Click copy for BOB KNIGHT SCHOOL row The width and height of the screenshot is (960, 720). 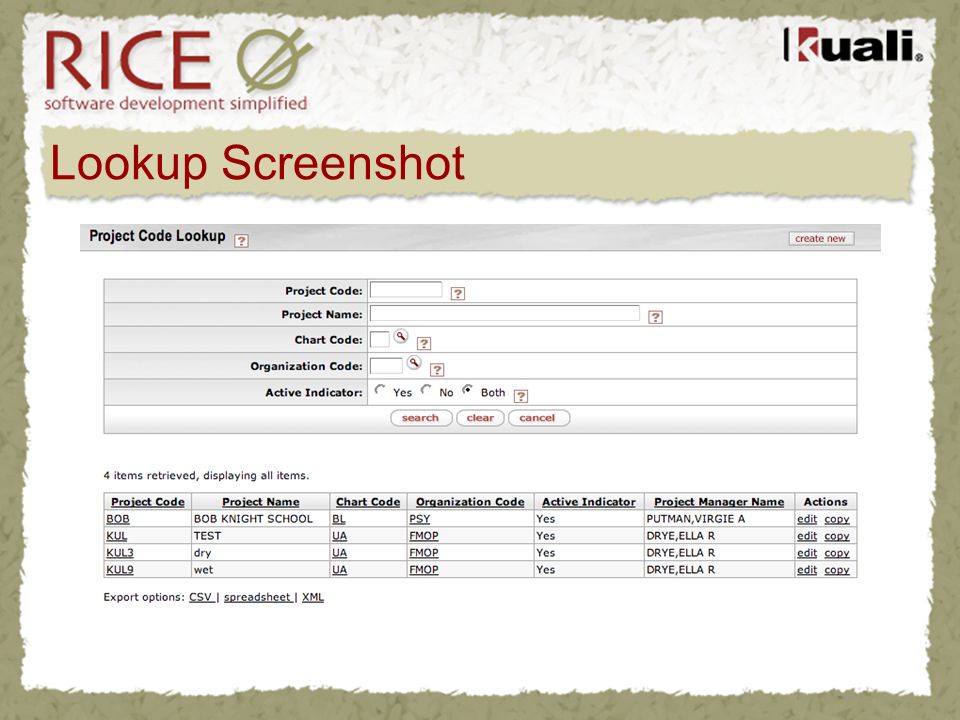click(x=836, y=519)
